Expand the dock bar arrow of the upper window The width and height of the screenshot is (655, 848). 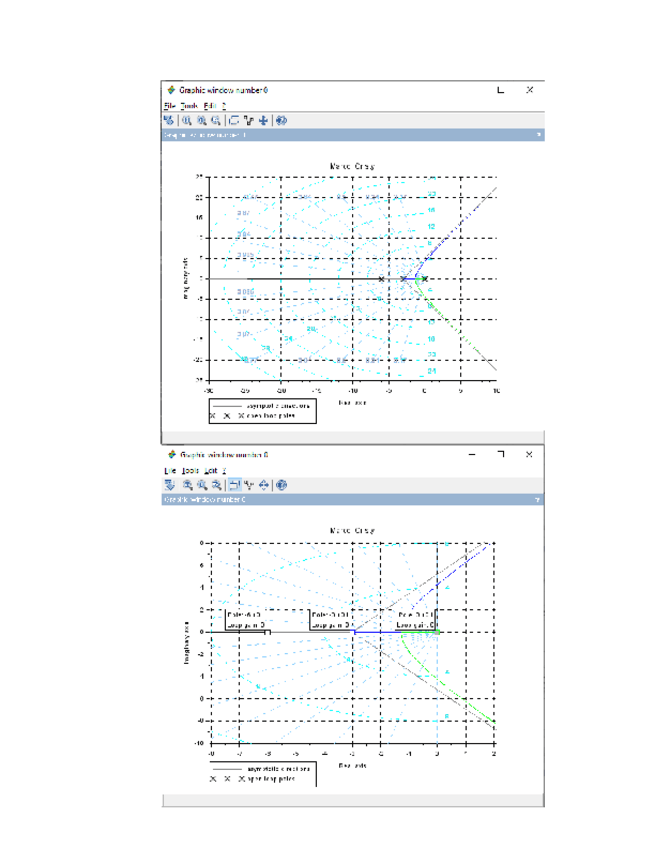538,133
